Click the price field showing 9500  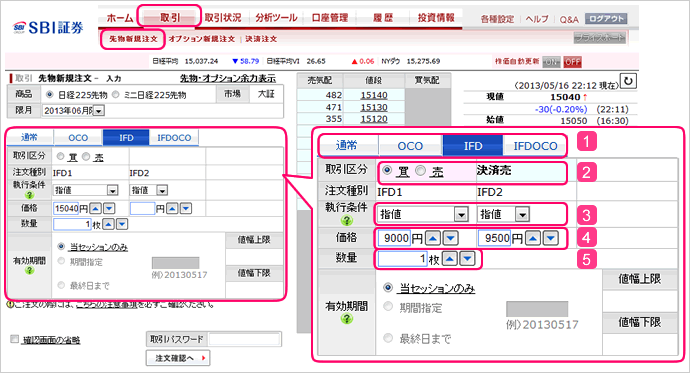(495, 238)
